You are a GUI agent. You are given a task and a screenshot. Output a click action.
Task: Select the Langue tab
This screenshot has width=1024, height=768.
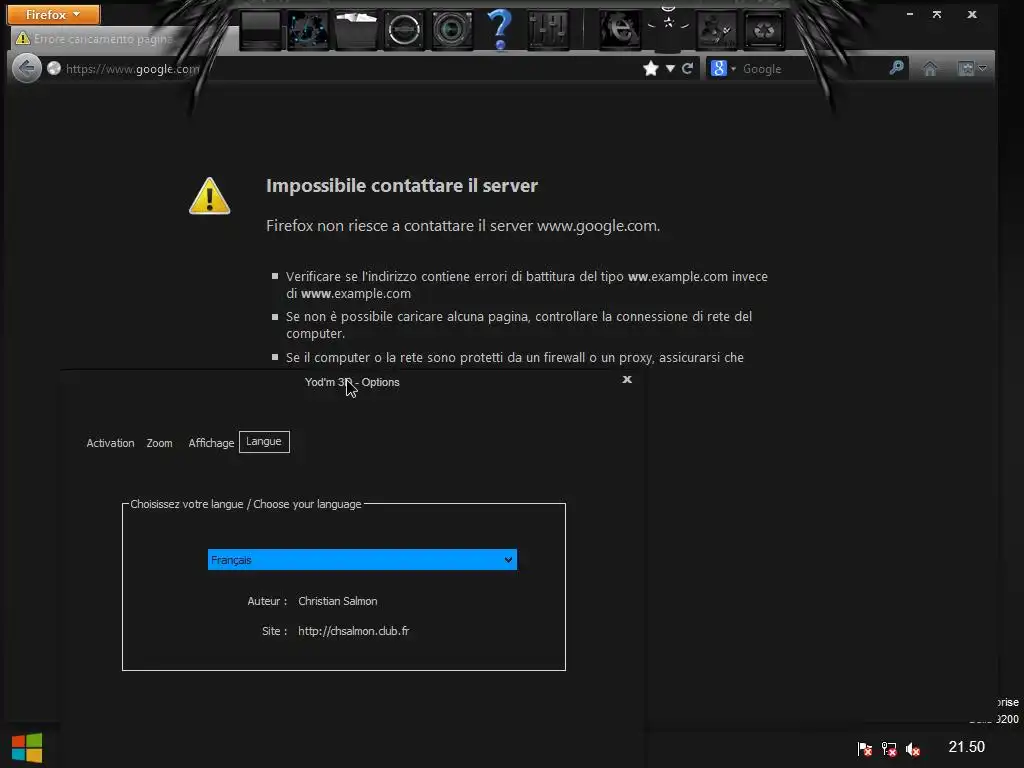pyautogui.click(x=264, y=441)
